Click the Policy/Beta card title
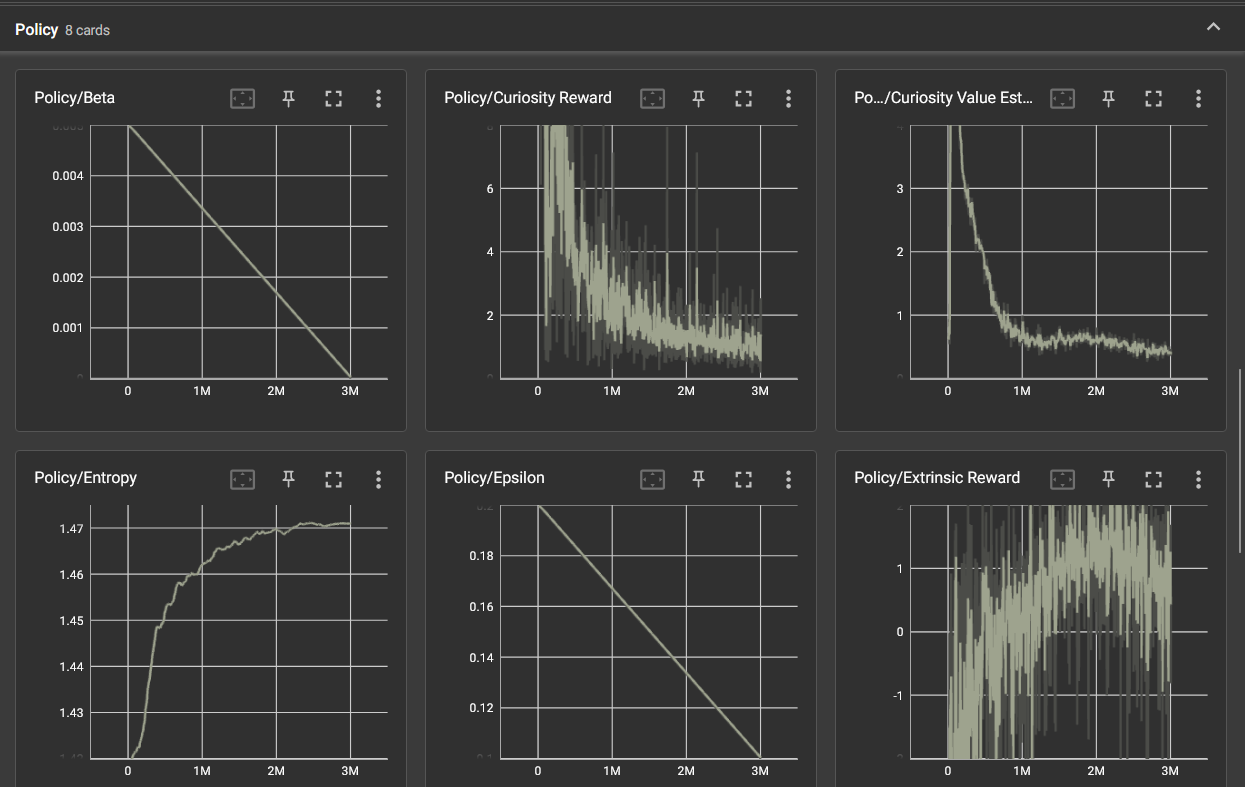 click(75, 98)
